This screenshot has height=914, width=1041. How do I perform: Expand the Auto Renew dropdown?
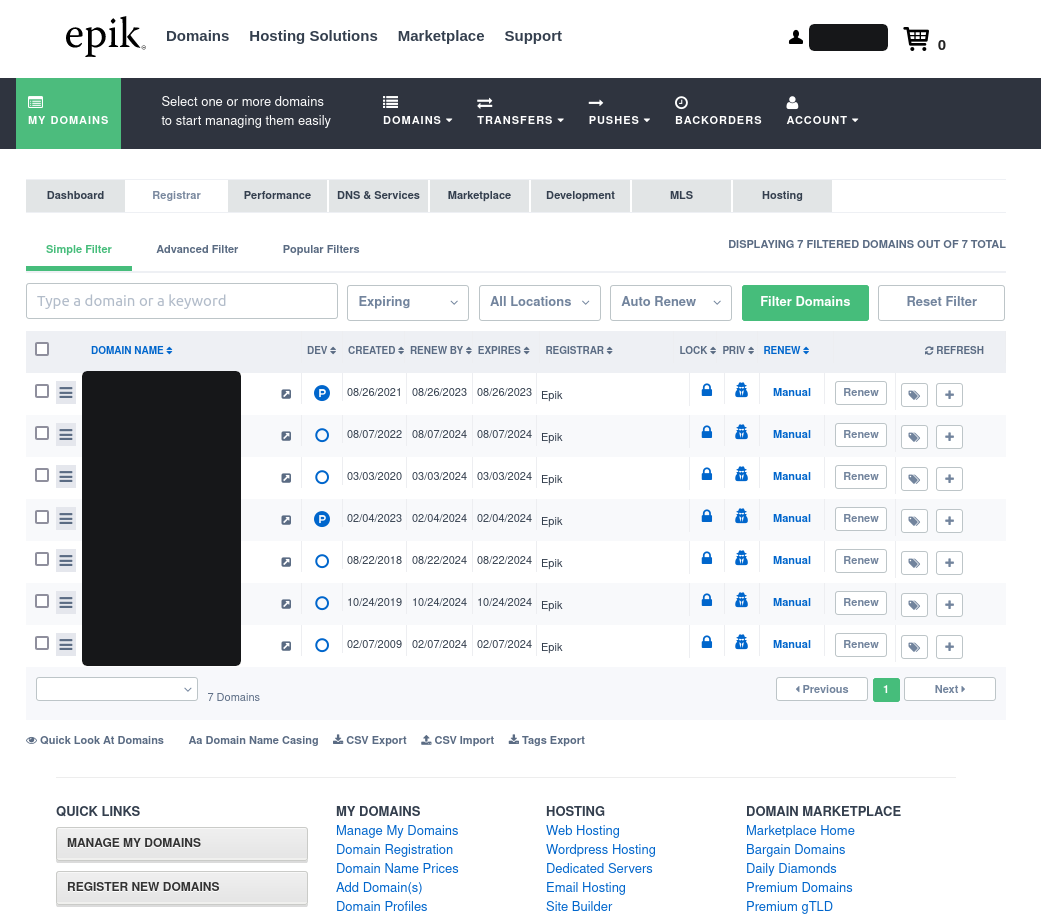670,302
